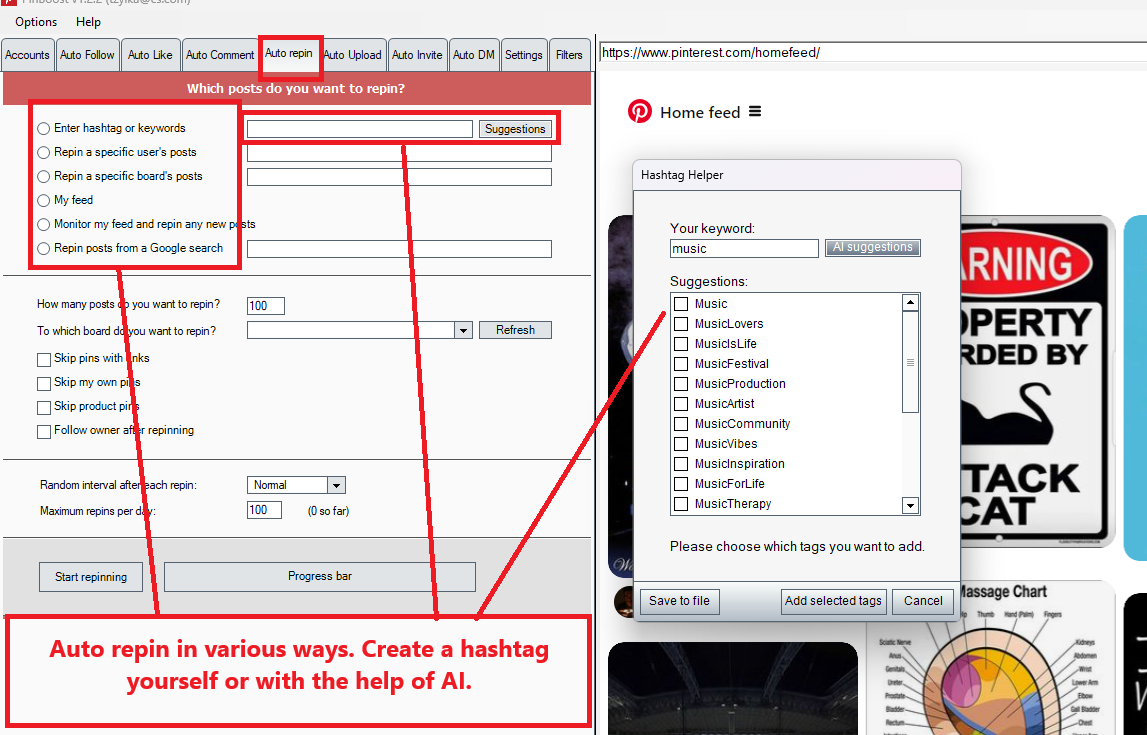The image size is (1147, 735).
Task: Select Repin posts from a Google search
Action: point(44,249)
